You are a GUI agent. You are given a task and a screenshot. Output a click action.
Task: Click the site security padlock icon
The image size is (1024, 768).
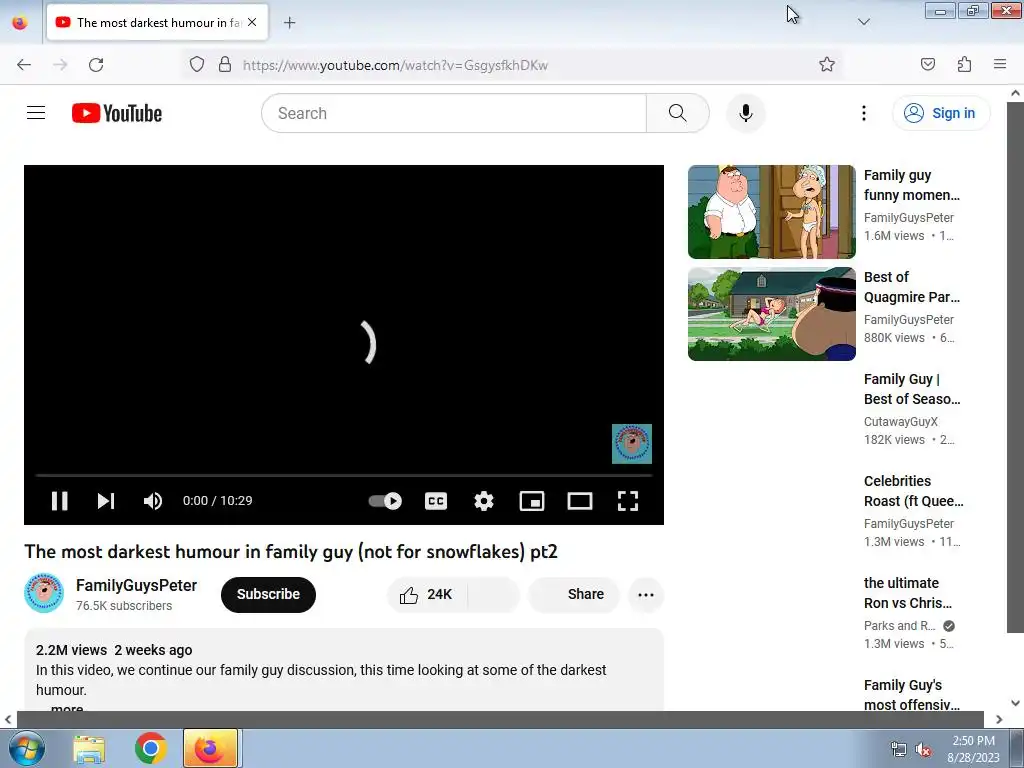(225, 65)
